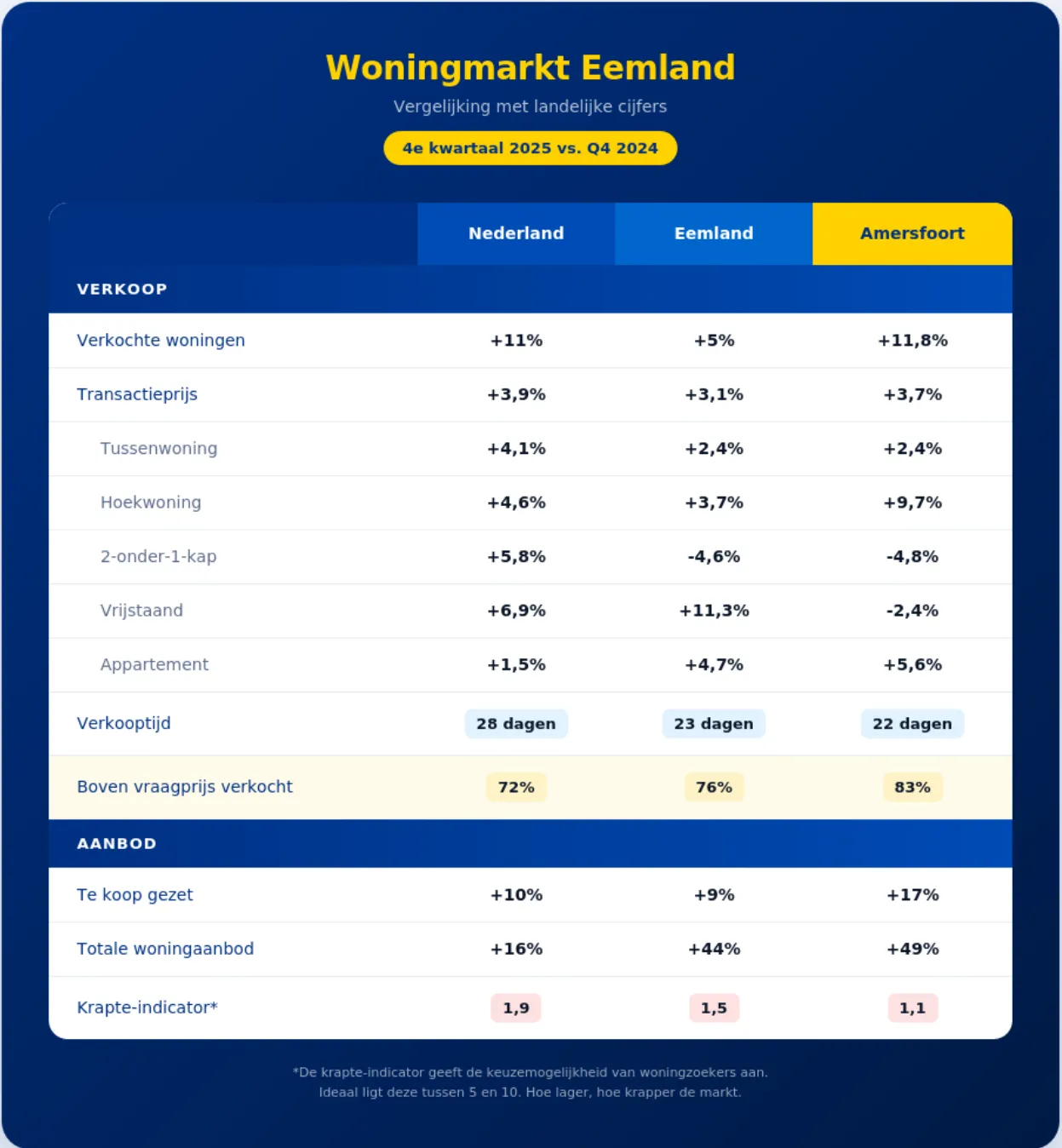Click the 2-onder-1-kap sub-row label
Screen dimensions: 1062x1148
pos(158,557)
